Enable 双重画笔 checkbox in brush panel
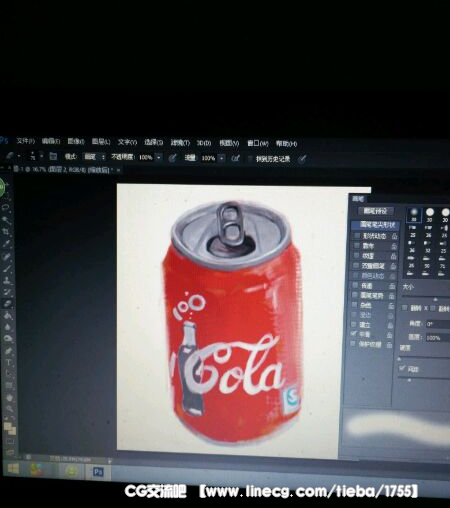Viewport: 450px width, 508px height. pos(356,266)
